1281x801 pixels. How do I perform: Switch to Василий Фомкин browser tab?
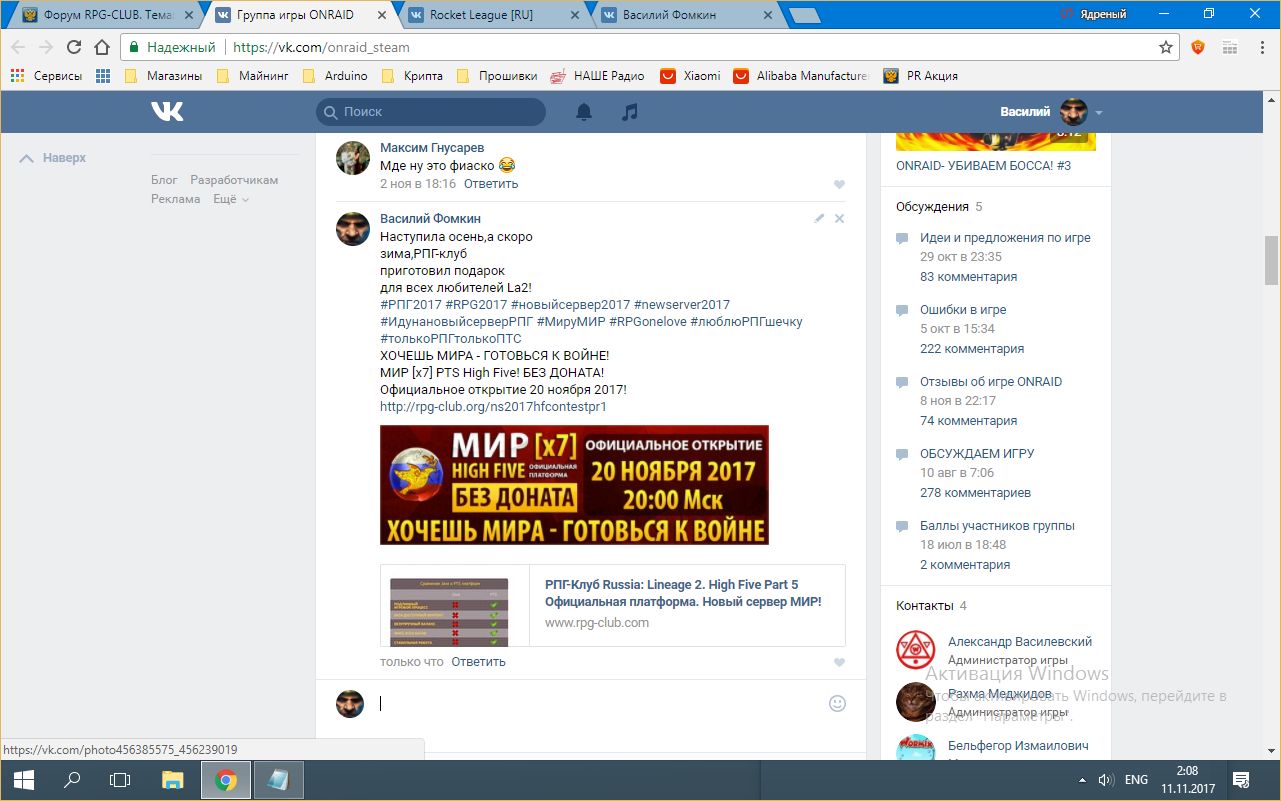pos(684,15)
